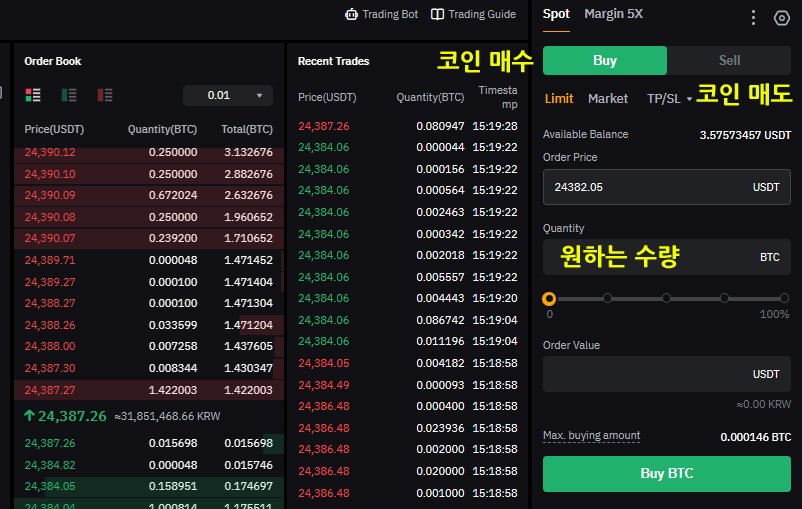Show buy-only green order book view
The width and height of the screenshot is (802, 509).
click(69, 95)
